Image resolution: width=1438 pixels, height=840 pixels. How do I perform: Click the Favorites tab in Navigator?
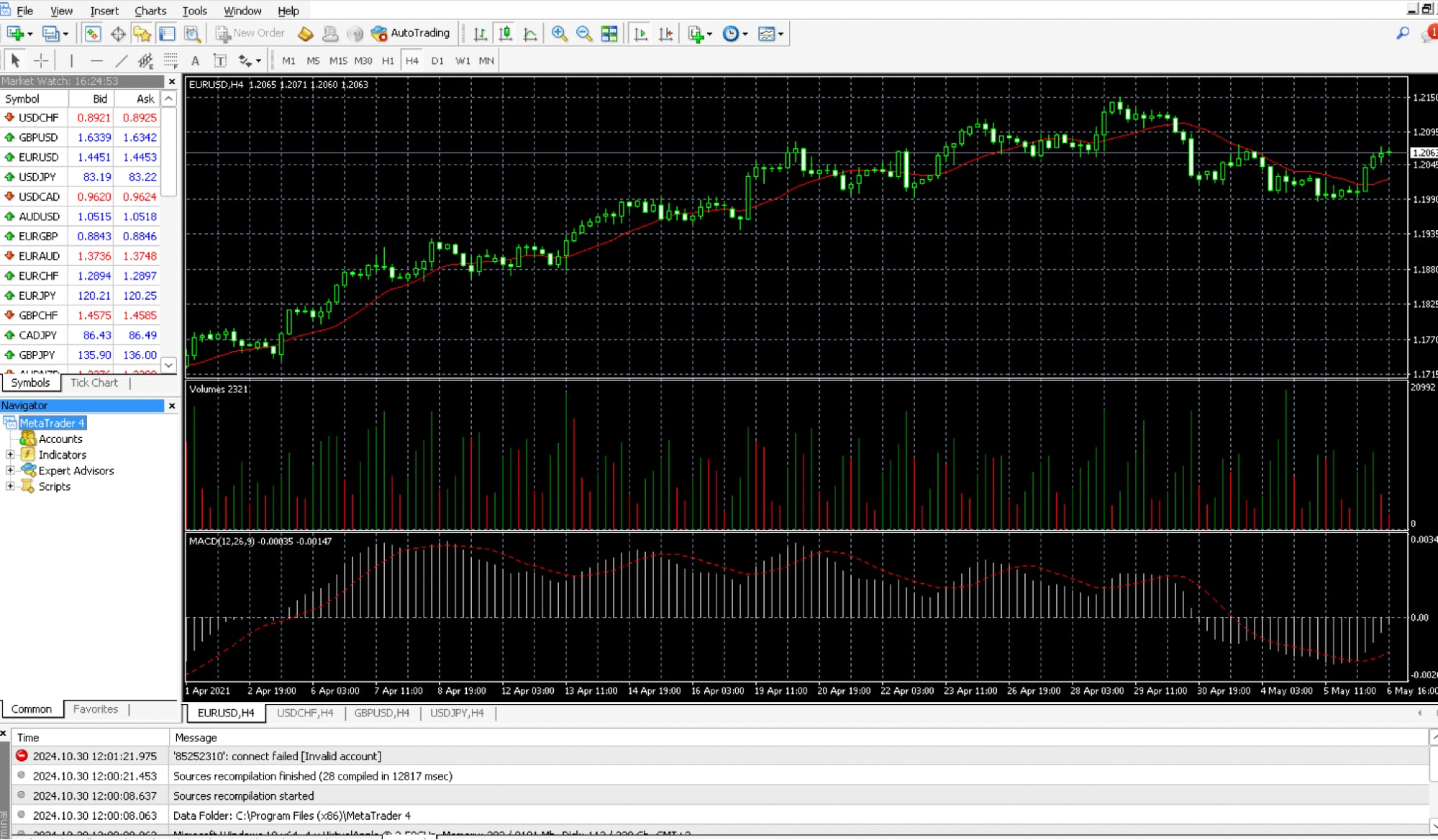click(95, 709)
